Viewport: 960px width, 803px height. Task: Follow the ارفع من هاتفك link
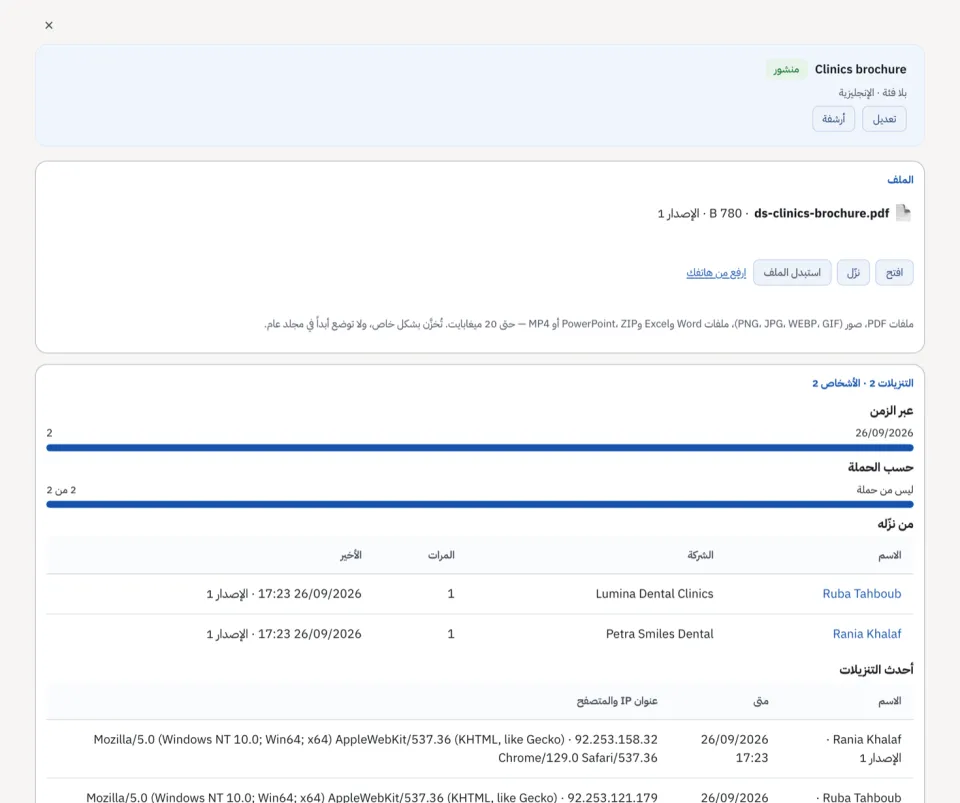point(716,272)
